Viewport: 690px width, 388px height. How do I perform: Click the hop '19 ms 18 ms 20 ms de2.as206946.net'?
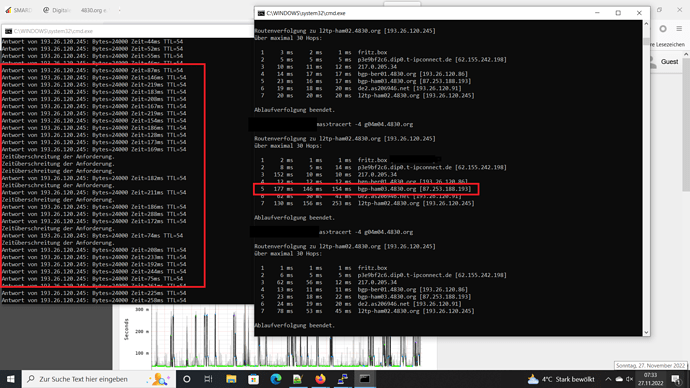[360, 88]
